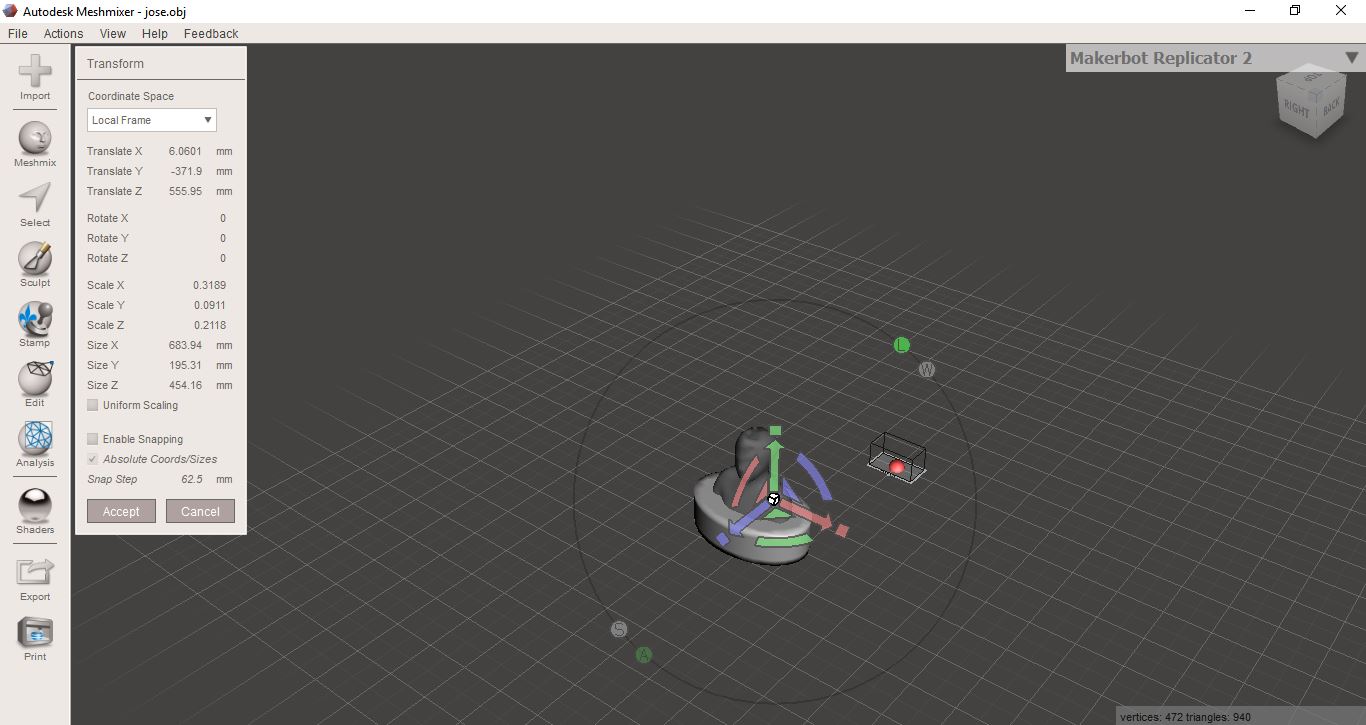Click the Rotate Z value
1366x725 pixels.
222,258
